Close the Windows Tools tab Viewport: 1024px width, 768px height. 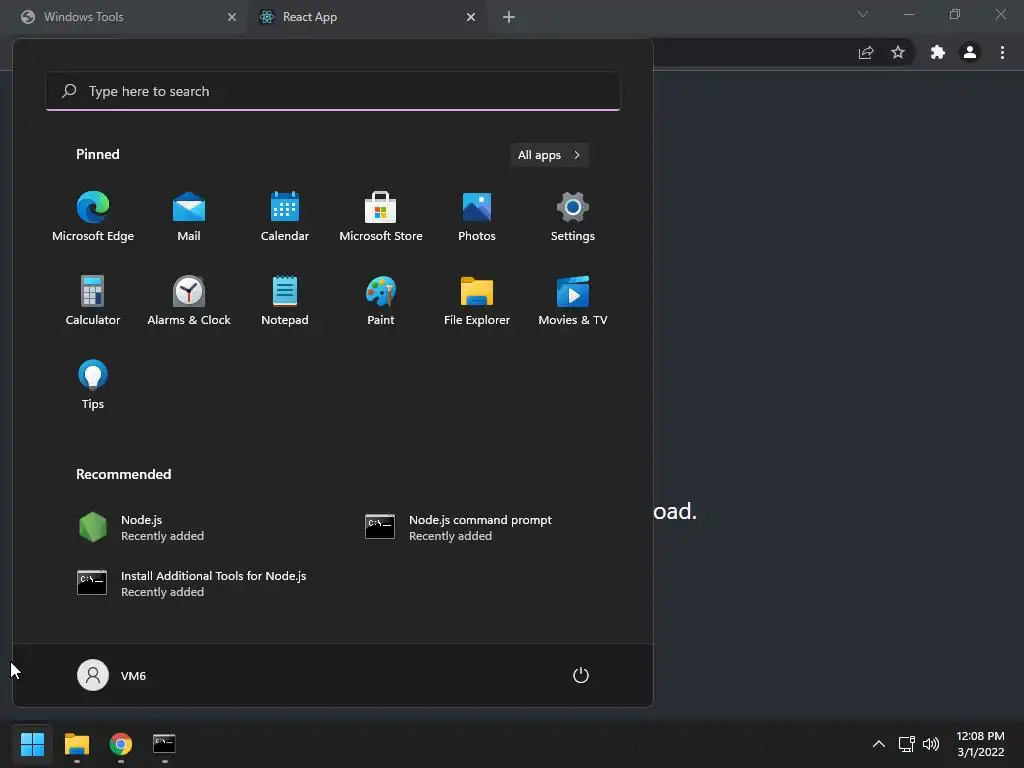tap(232, 17)
